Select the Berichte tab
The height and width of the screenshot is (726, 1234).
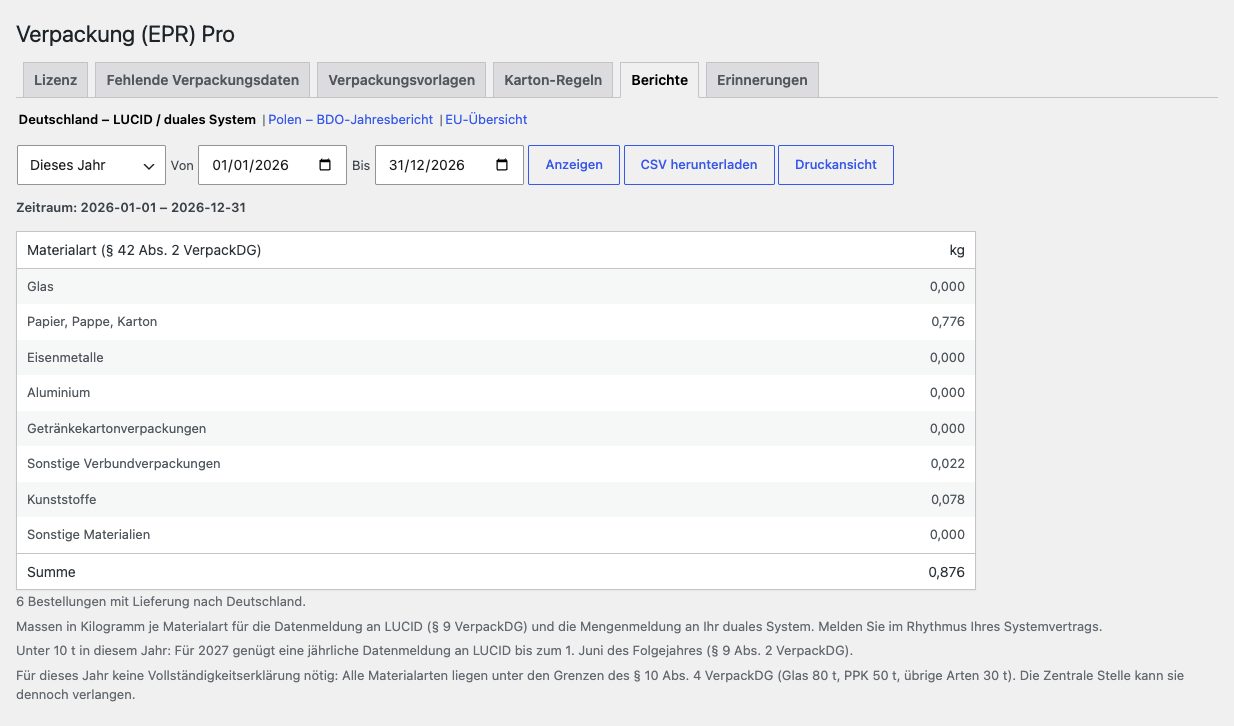[x=659, y=80]
